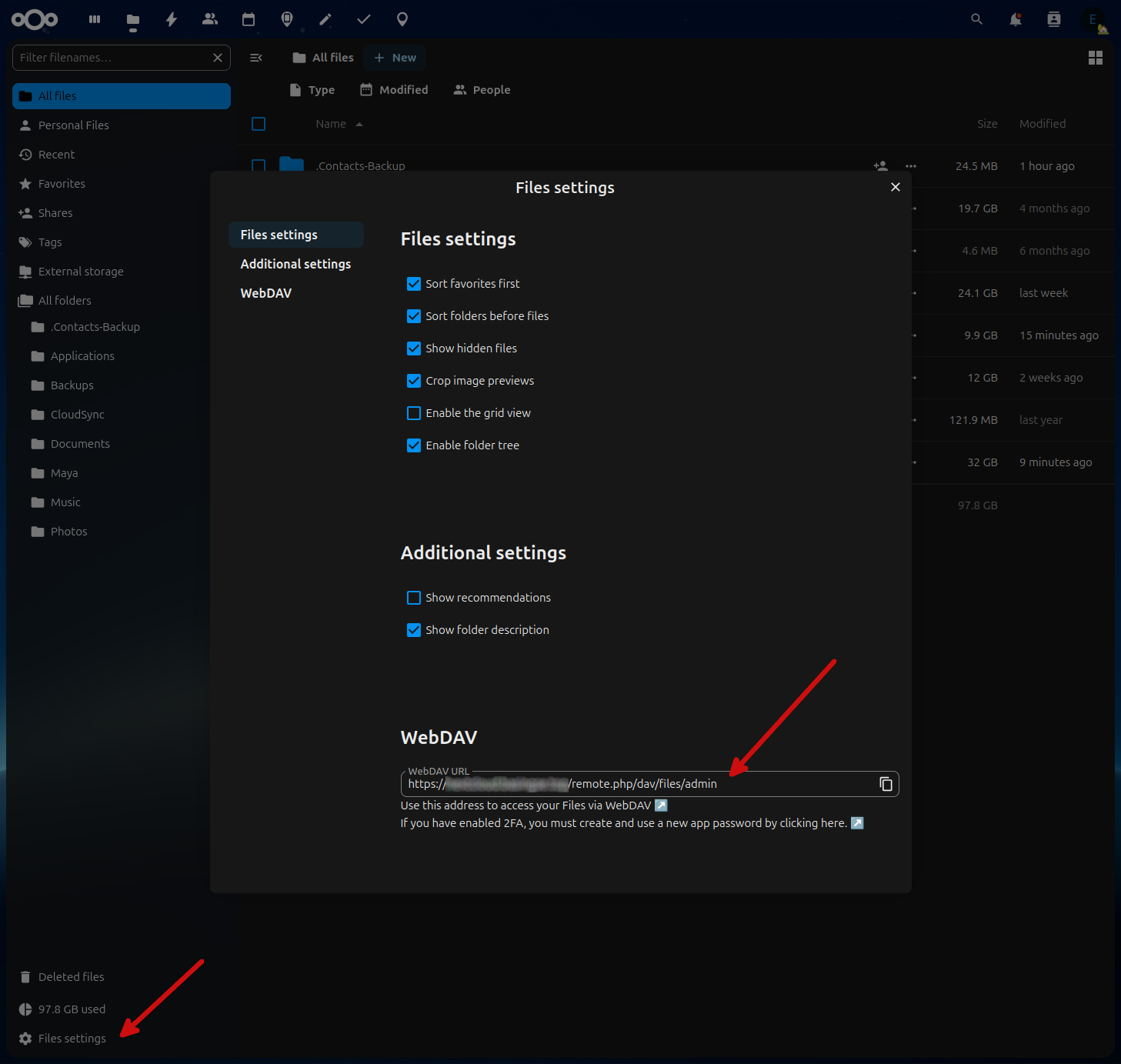
Task: Uncheck Sort favorites first
Action: 414,284
